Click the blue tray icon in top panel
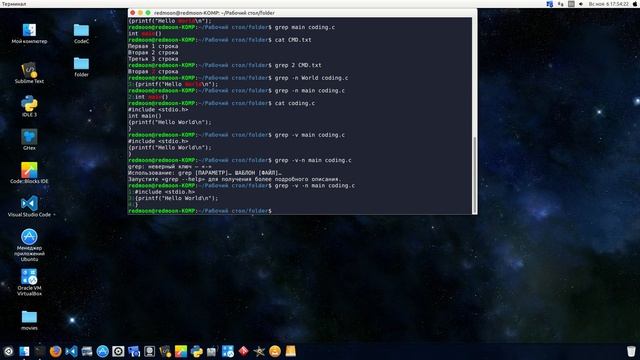This screenshot has width=640, height=360. click(550, 4)
